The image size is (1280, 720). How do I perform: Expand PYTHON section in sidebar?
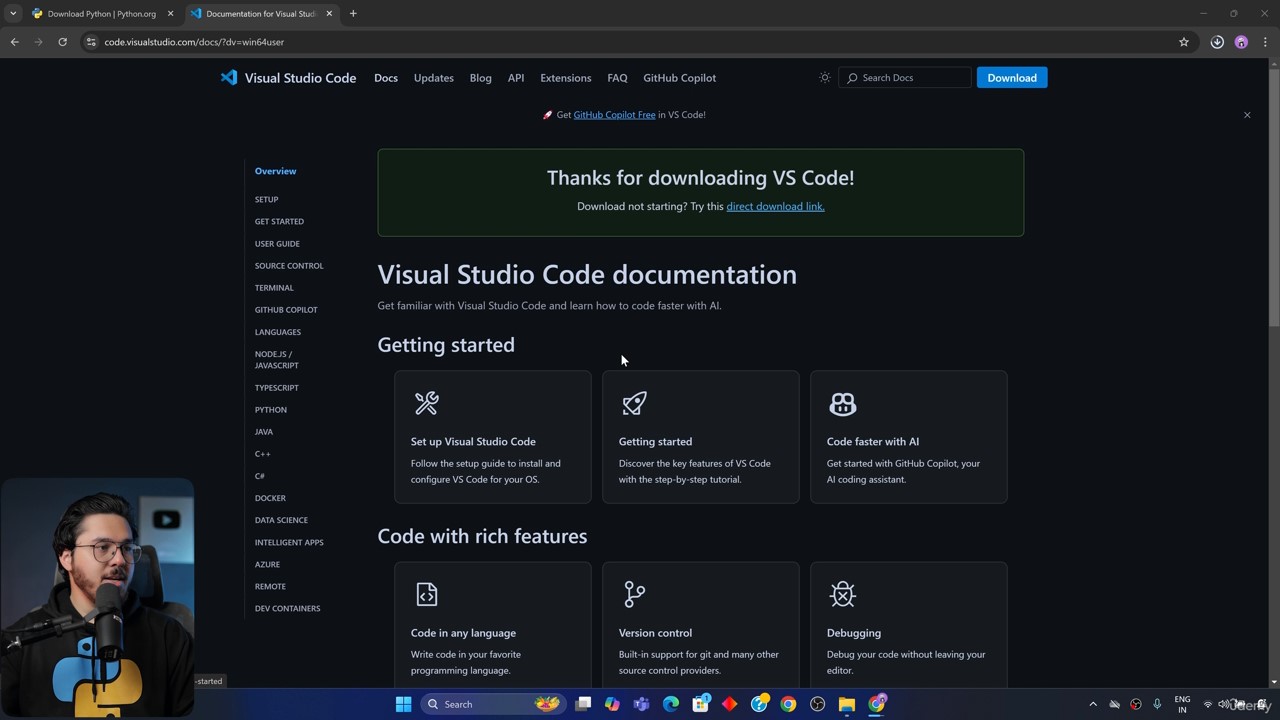point(271,410)
